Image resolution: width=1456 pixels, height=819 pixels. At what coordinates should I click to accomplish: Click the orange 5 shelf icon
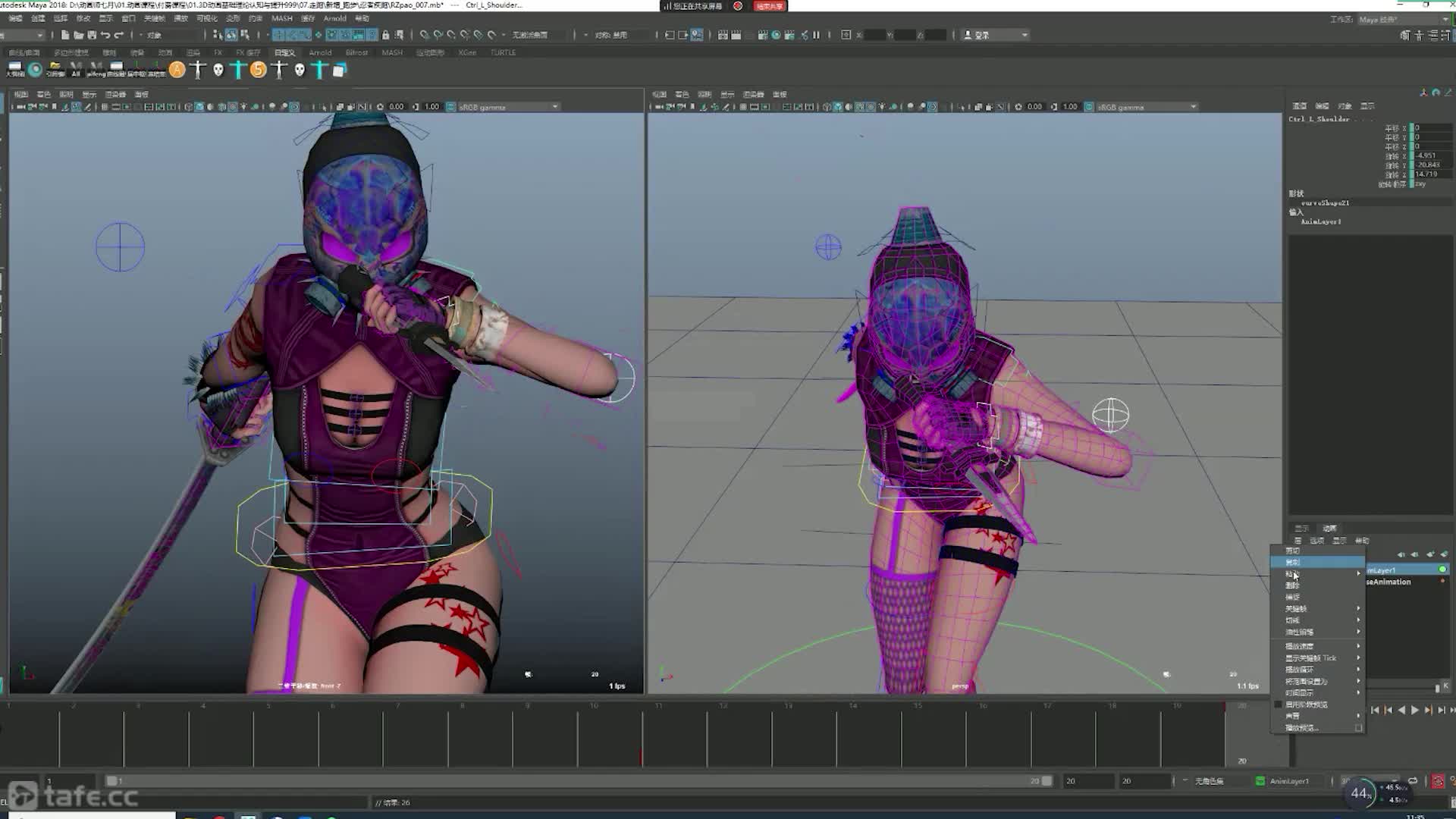[258, 70]
